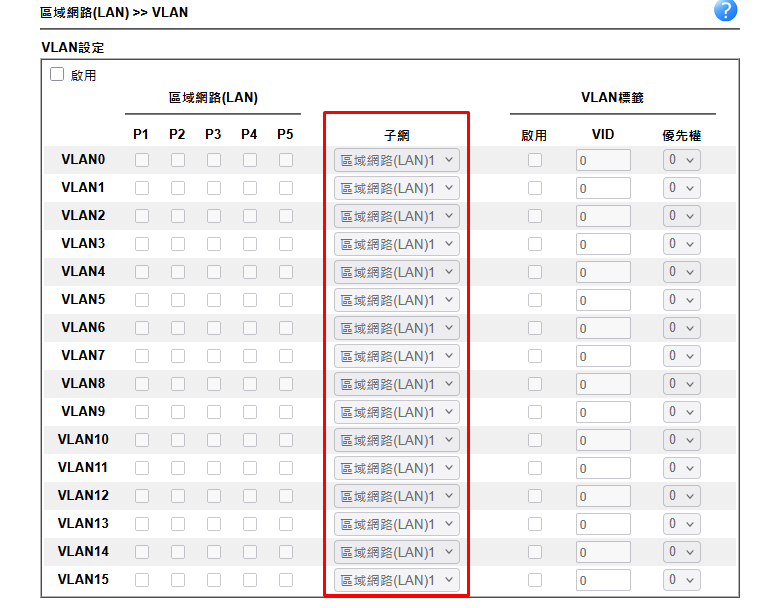The width and height of the screenshot is (765, 608).
Task: Tick P5 port for VLAN5
Action: (x=286, y=300)
